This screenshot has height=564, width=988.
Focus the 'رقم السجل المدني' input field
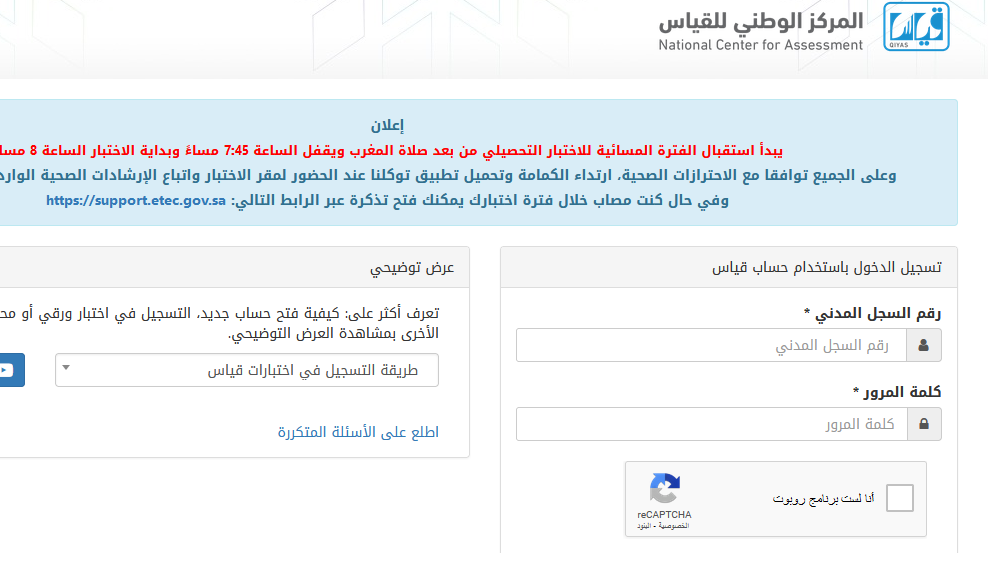click(711, 345)
